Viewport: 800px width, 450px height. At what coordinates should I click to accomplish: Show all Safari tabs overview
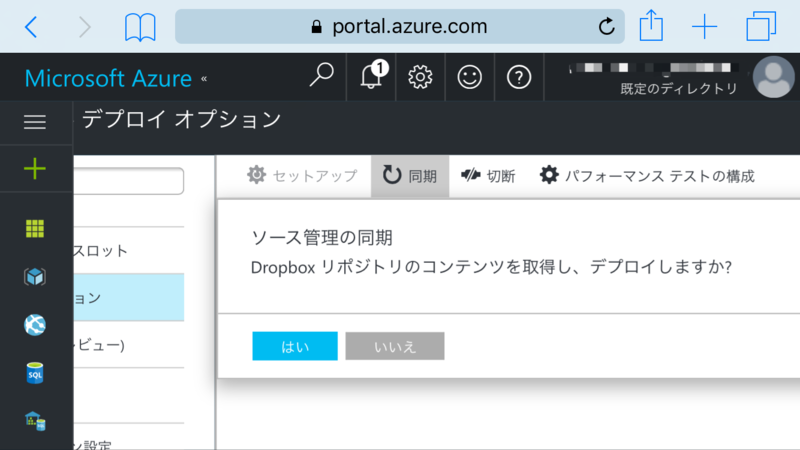[x=761, y=26]
